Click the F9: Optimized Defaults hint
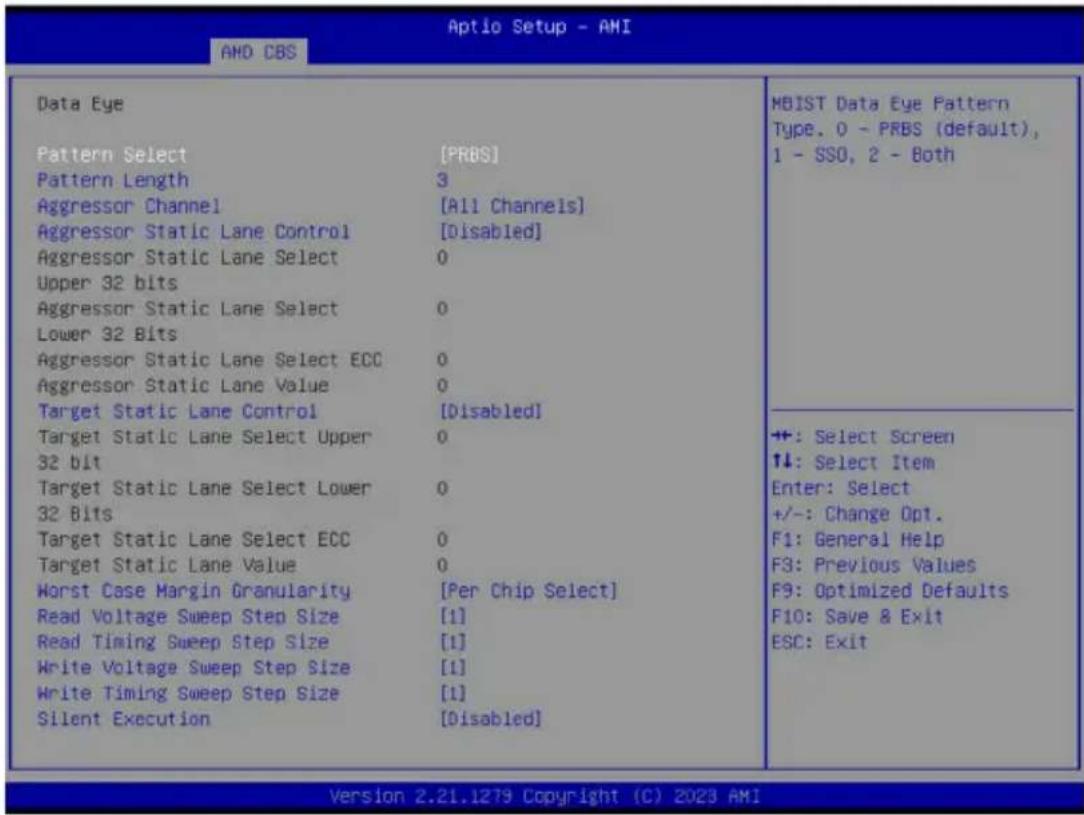The image size is (1084, 815). click(x=890, y=591)
